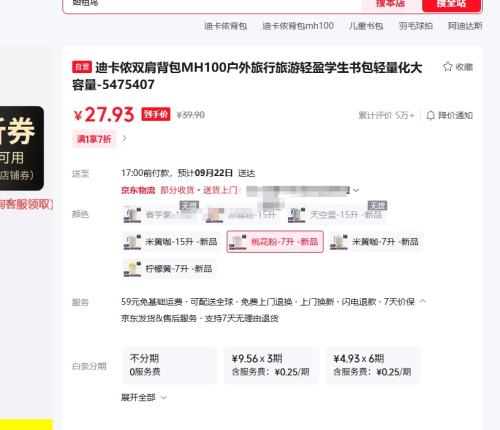The width and height of the screenshot is (500, 430).
Task: Click the 7天价保 service text
Action: click(399, 302)
